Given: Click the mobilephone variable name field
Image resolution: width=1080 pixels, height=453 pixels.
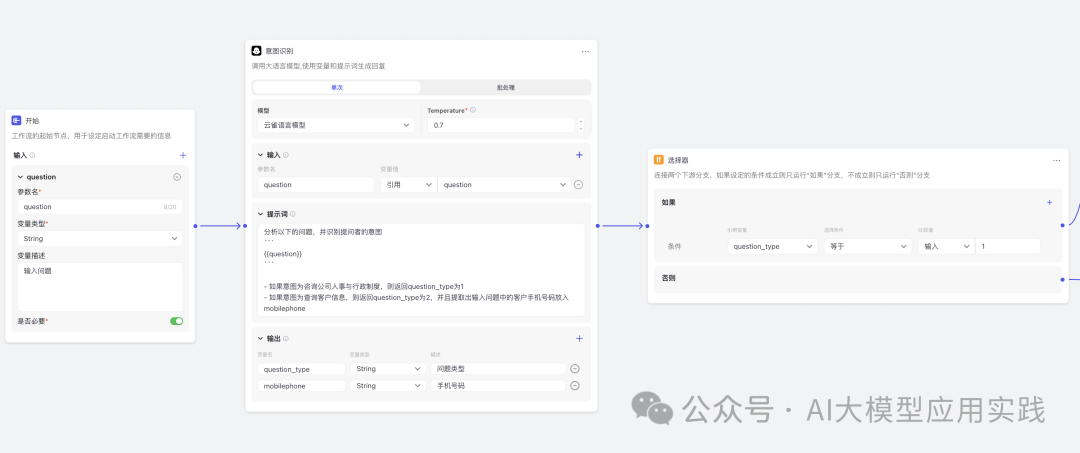Looking at the screenshot, I should [301, 386].
